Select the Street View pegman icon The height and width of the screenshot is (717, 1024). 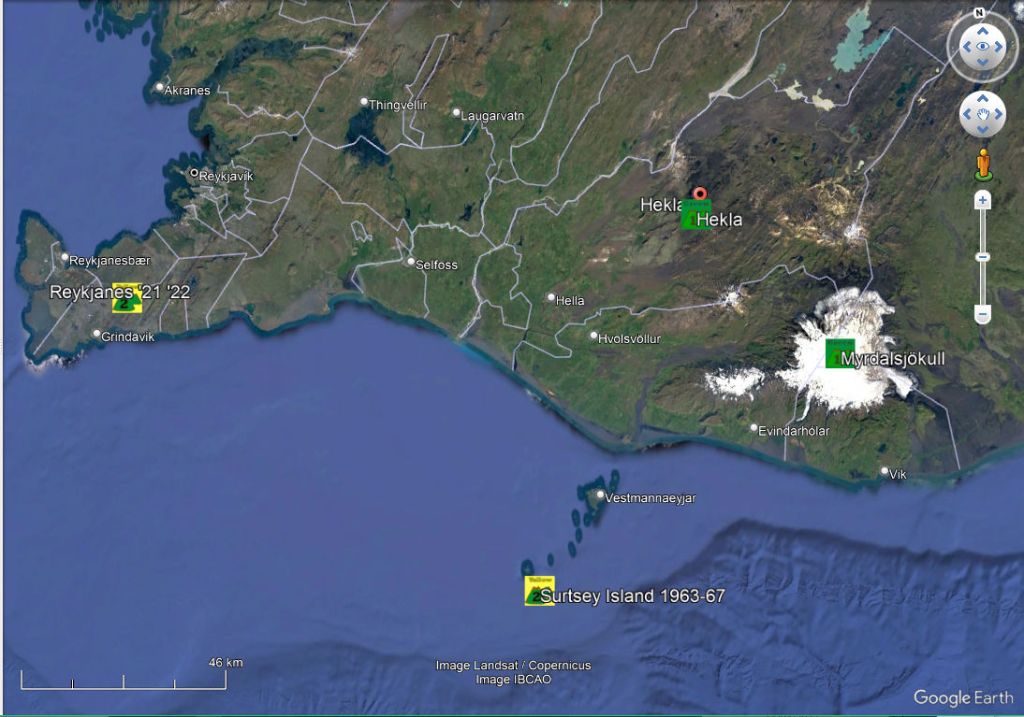pos(983,163)
